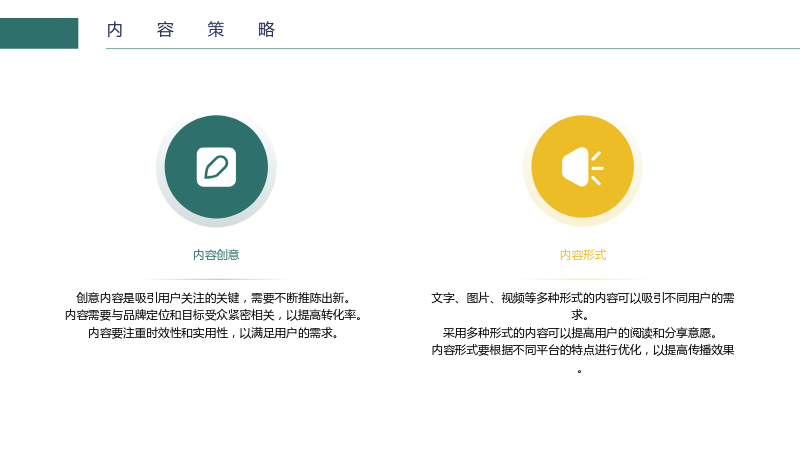800x450 pixels.
Task: Click the character 略 in the title
Action: pyautogui.click(x=266, y=30)
